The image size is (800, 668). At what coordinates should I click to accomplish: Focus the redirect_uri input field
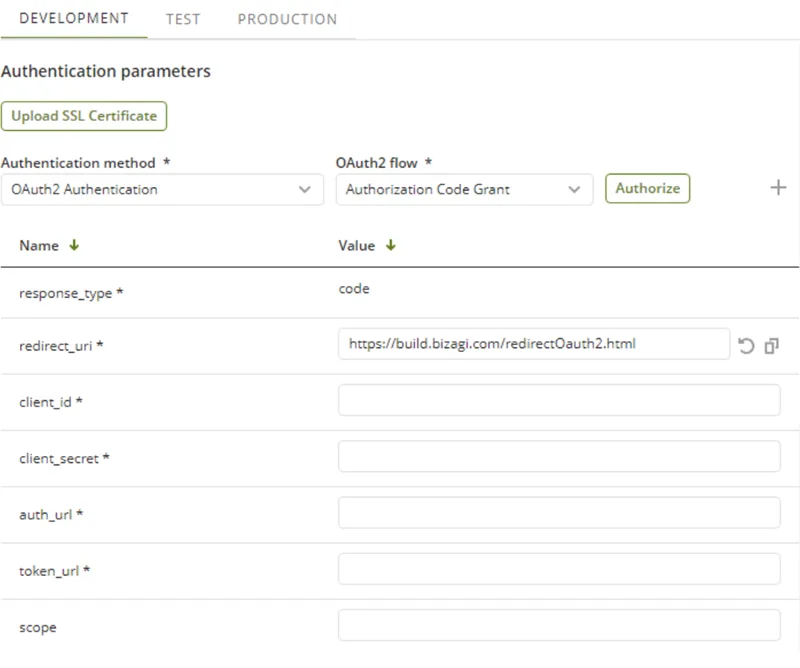pos(534,344)
